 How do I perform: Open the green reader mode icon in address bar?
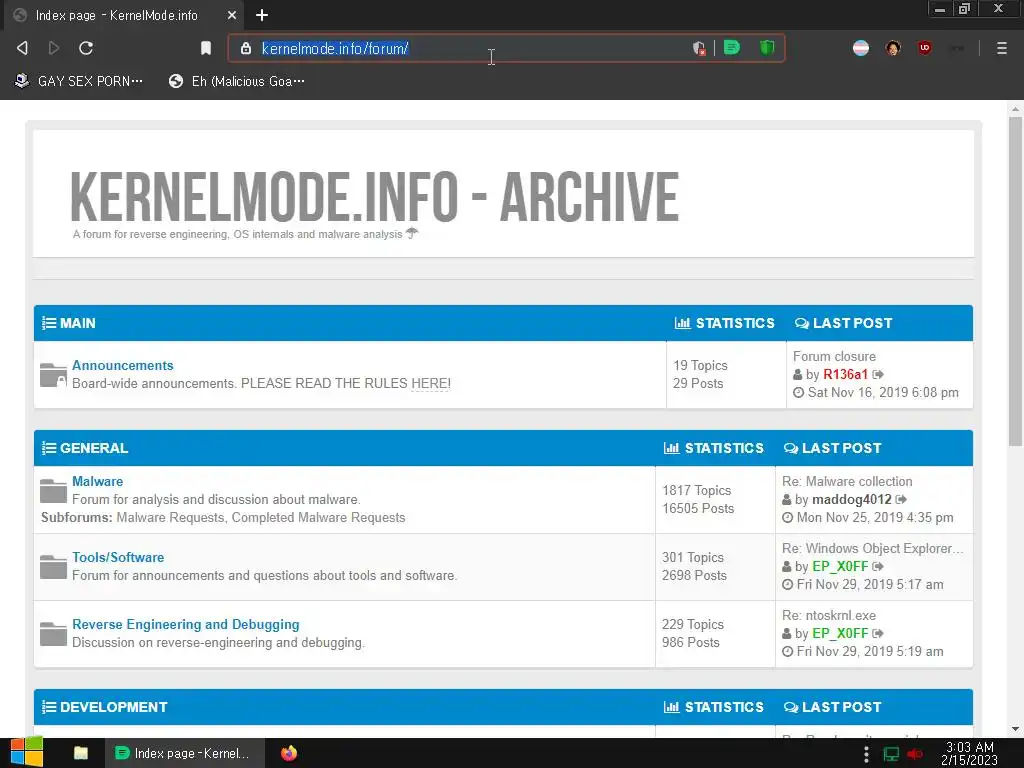click(732, 48)
